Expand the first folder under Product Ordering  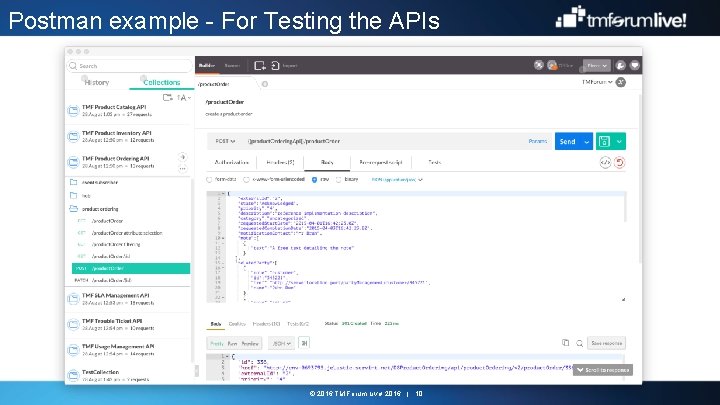pos(73,182)
